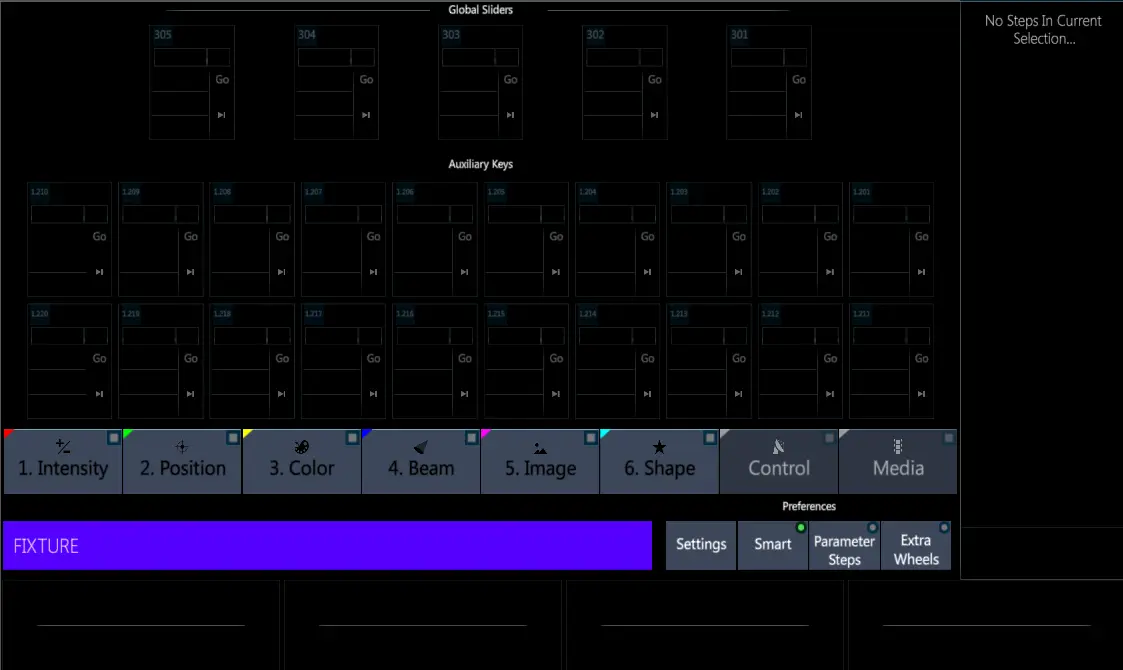Open the 1. Intensity feature tab
Screen dimensions: 1123x670
tap(63, 462)
